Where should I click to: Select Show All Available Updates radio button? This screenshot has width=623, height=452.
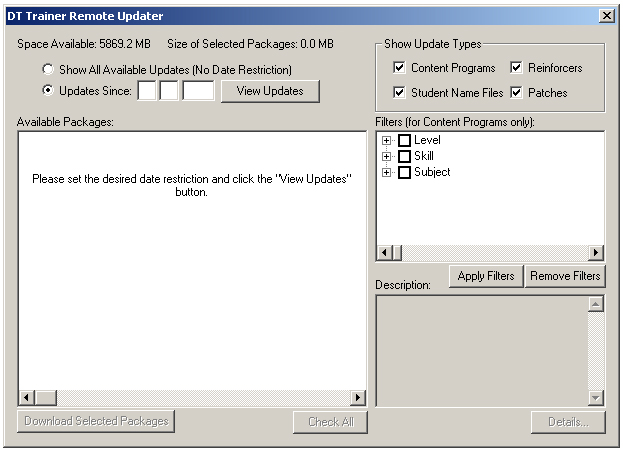(x=48, y=70)
